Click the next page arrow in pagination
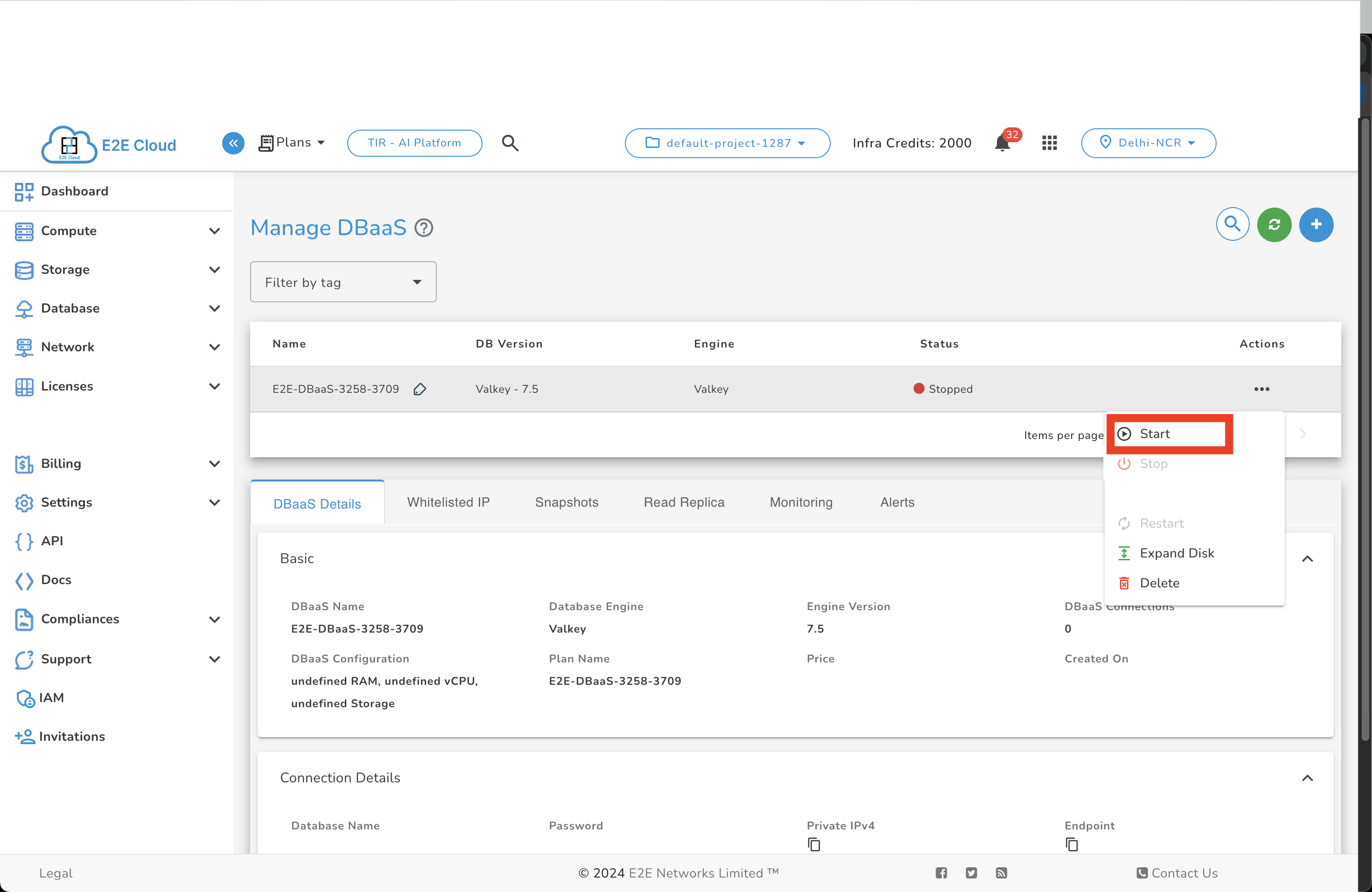 (1303, 434)
